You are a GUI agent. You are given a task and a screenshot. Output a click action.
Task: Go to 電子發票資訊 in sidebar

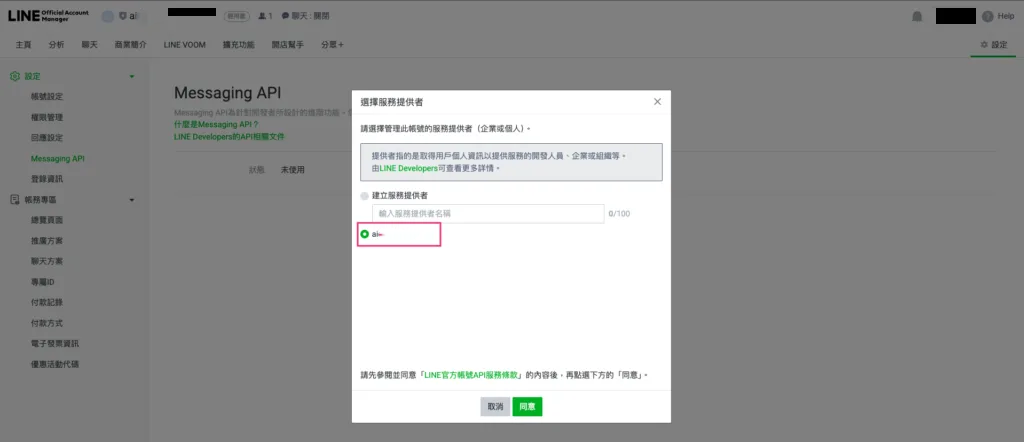click(55, 343)
